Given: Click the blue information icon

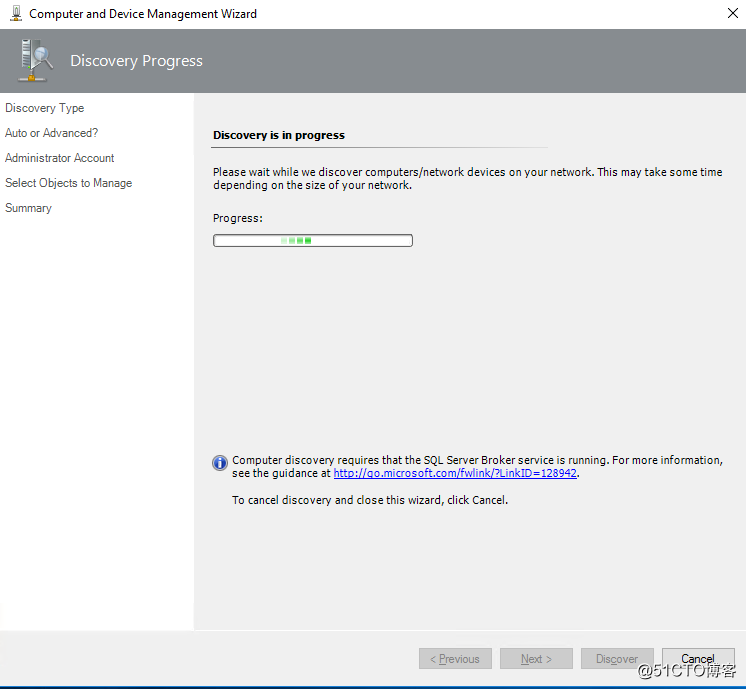Looking at the screenshot, I should (x=219, y=462).
